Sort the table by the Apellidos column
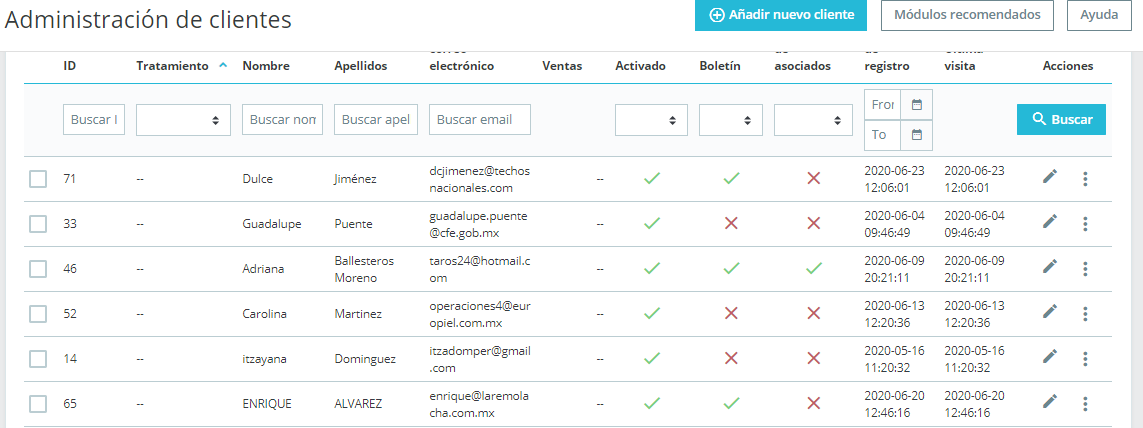The height and width of the screenshot is (428, 1143). (x=361, y=66)
